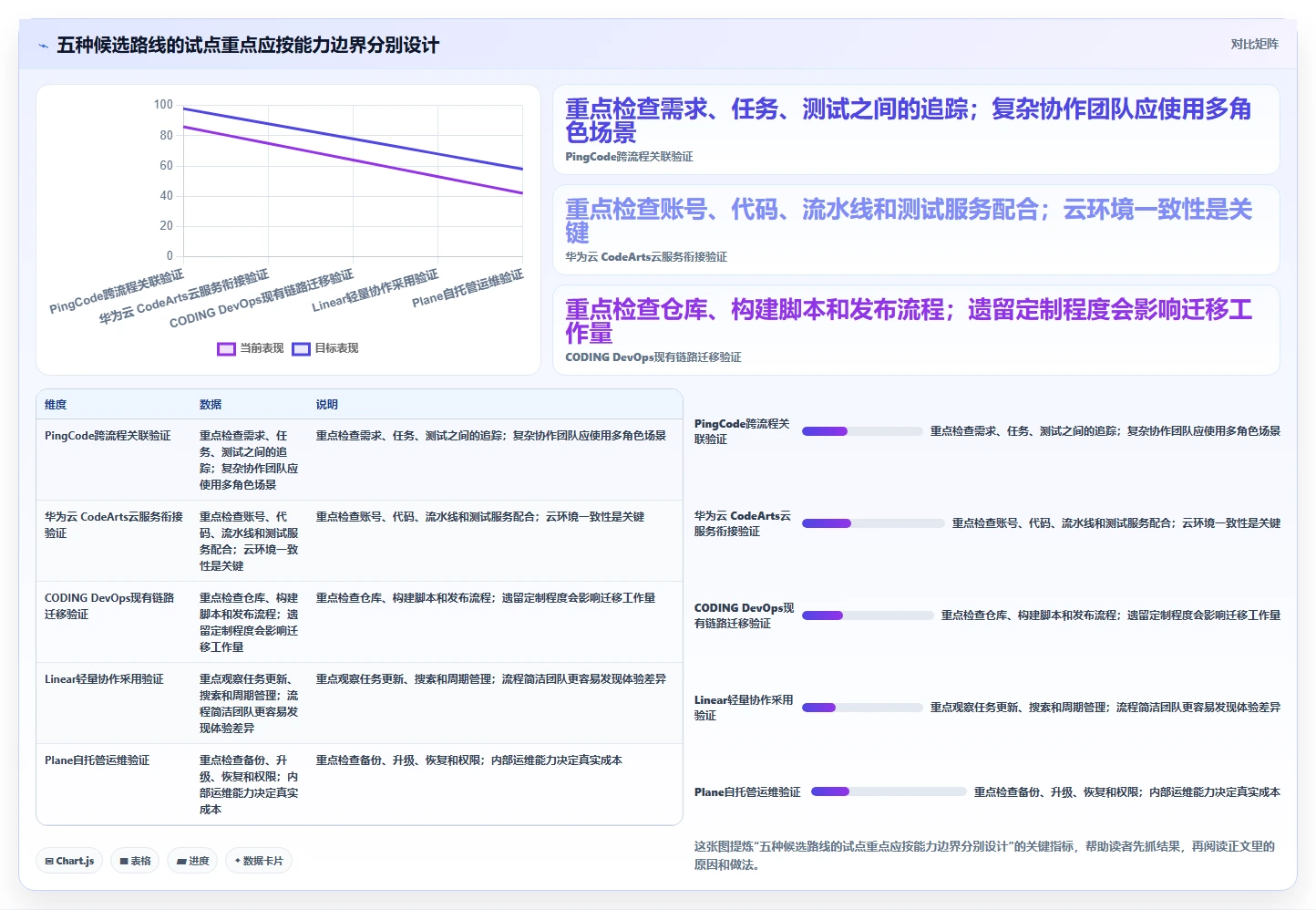Click the chart summary paragraph 这张图提炼
Image resolution: width=1316 pixels, height=910 pixels.
point(984,855)
